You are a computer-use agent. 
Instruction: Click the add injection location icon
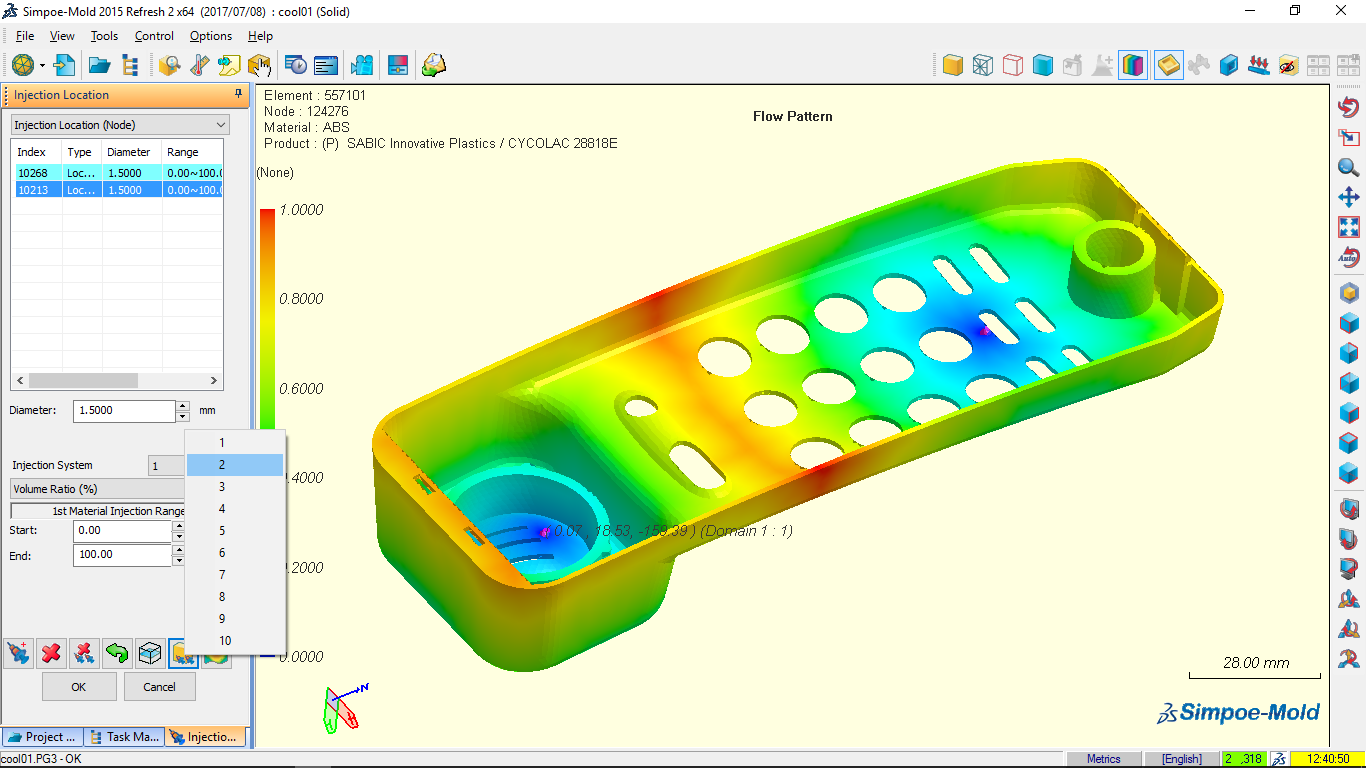18,654
